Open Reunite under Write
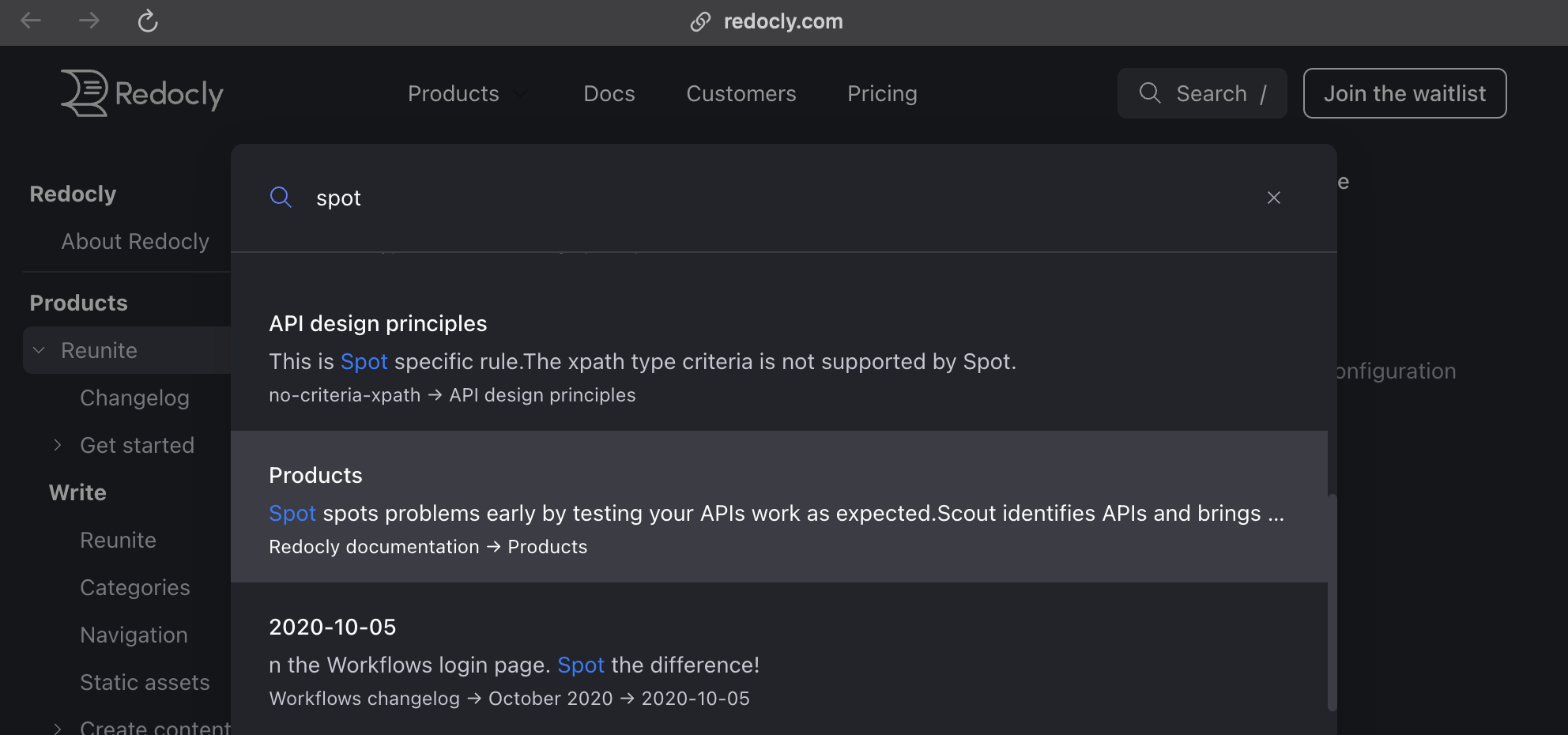The height and width of the screenshot is (735, 1568). click(118, 540)
